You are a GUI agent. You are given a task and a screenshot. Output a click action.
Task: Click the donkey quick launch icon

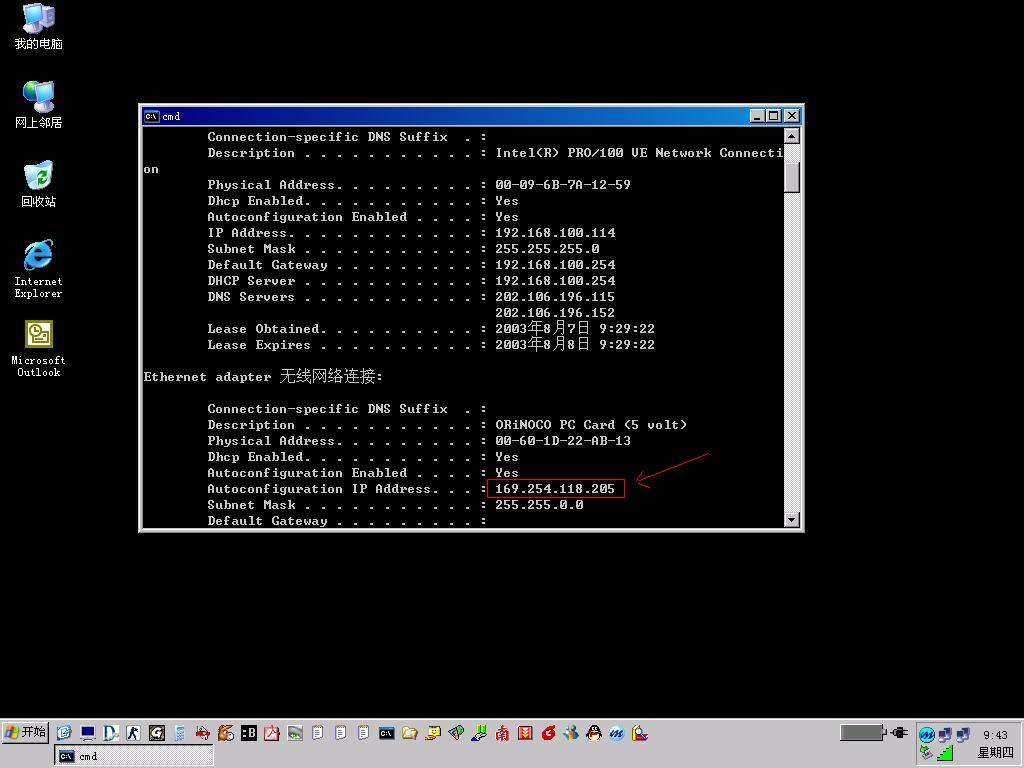point(225,733)
